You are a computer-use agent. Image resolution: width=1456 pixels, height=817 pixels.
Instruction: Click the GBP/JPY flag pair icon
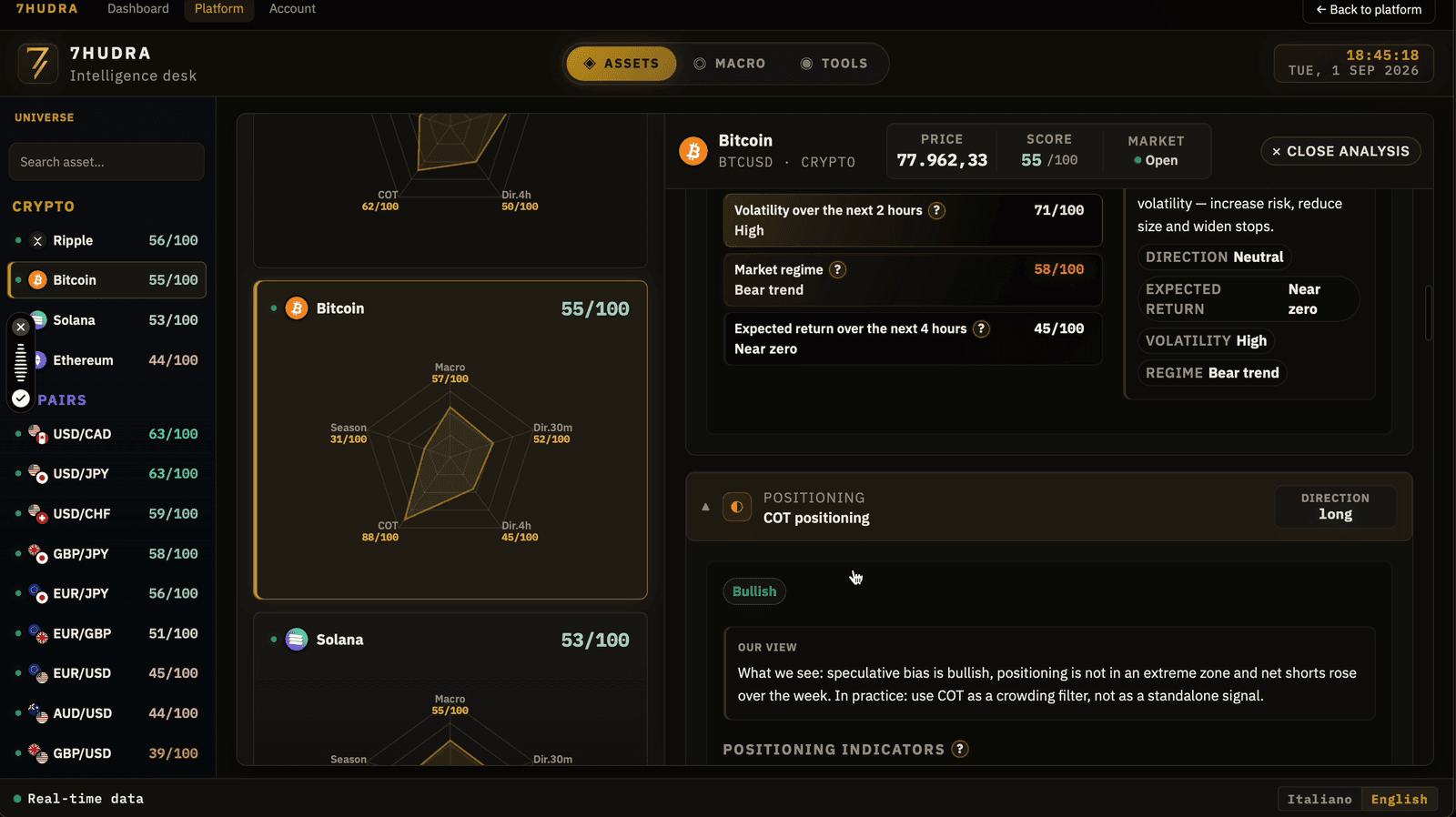(x=37, y=554)
